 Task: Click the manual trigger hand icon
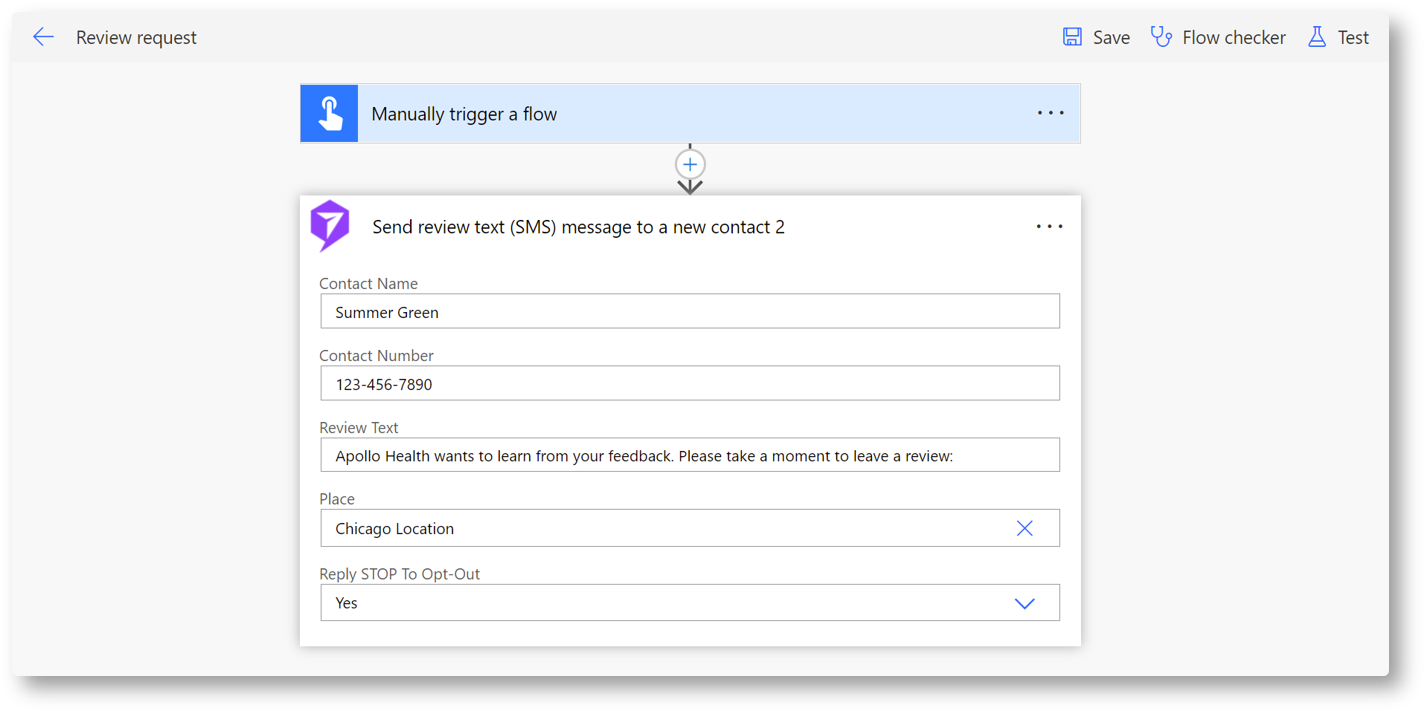(x=329, y=114)
